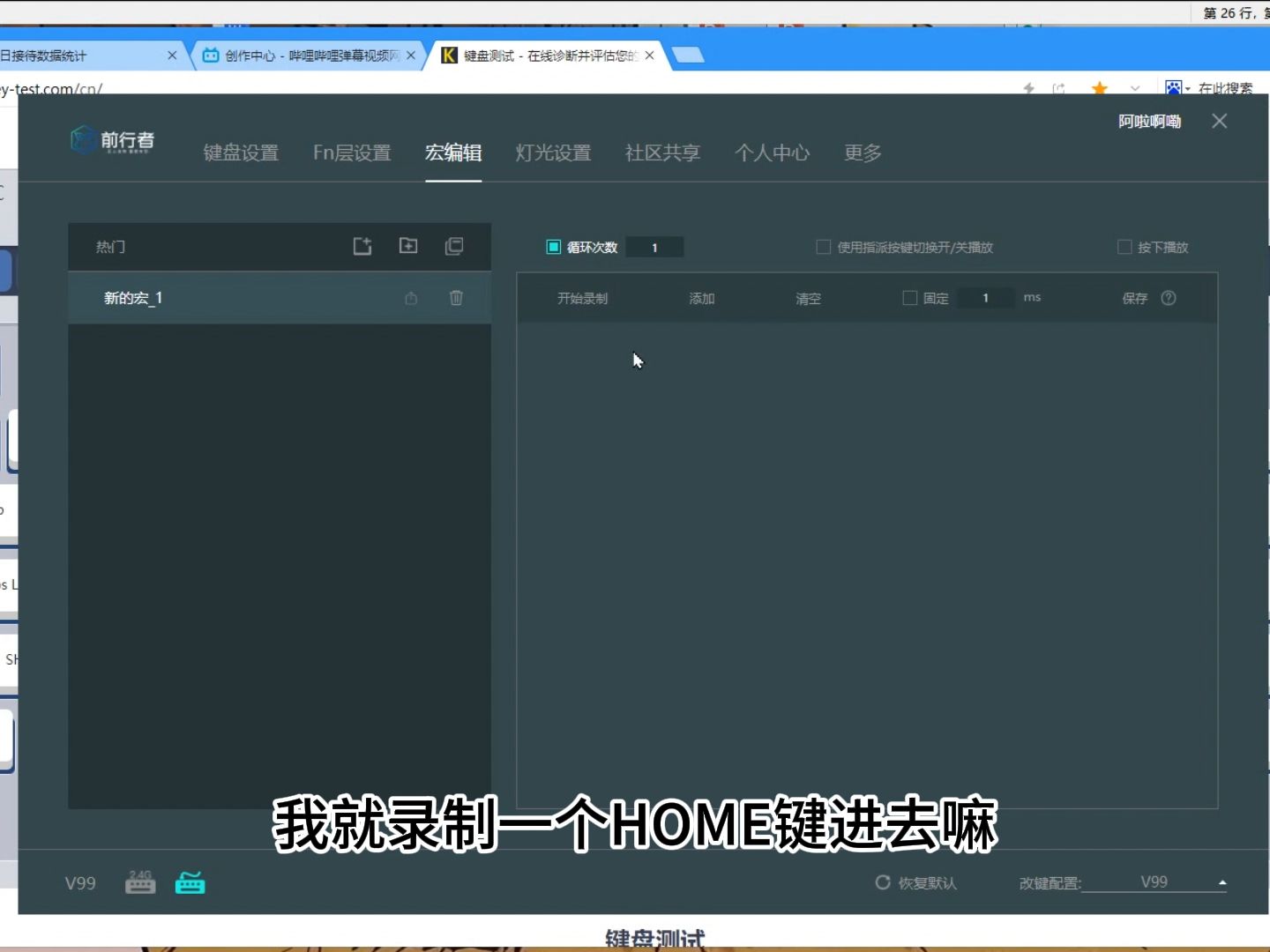Toggle the 固定 delay checkbox
The image size is (1270, 952).
910,298
